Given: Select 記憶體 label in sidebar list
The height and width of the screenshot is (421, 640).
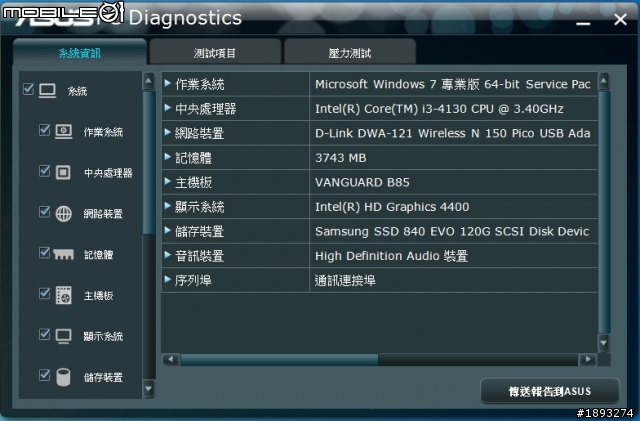Looking at the screenshot, I should (x=98, y=254).
